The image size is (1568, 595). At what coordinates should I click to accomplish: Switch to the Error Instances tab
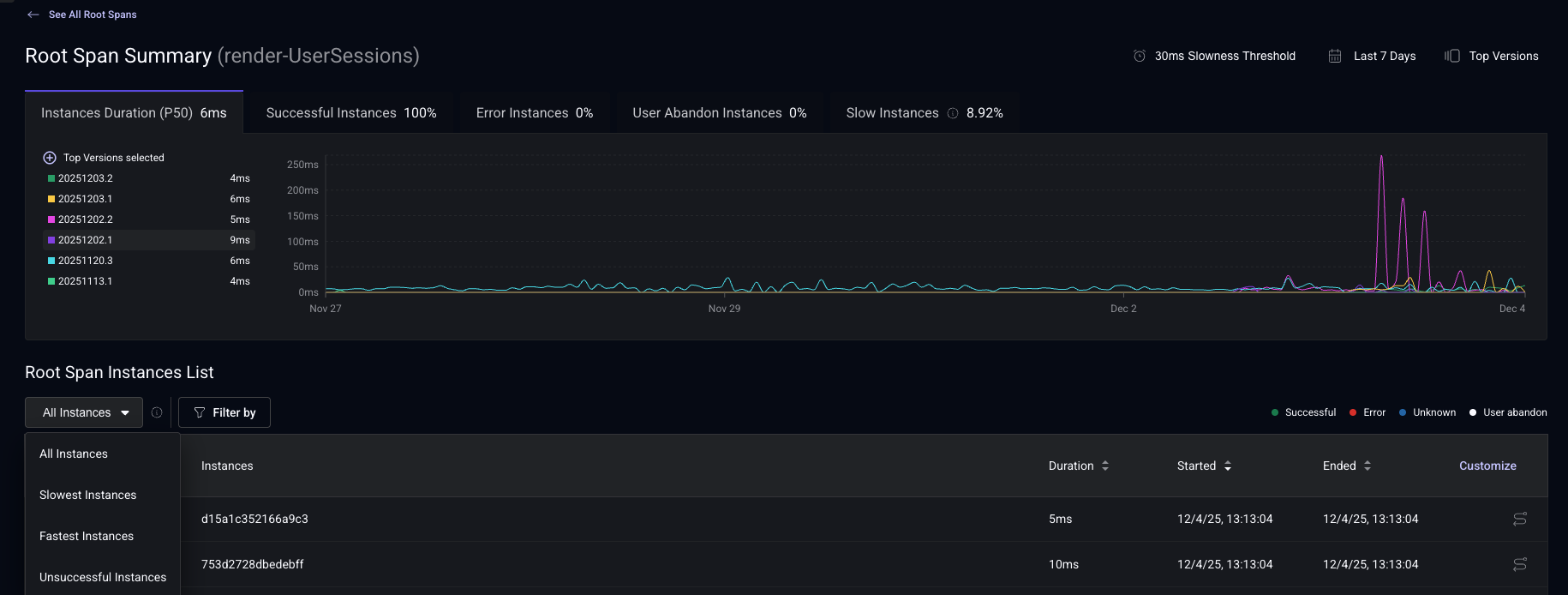click(534, 113)
